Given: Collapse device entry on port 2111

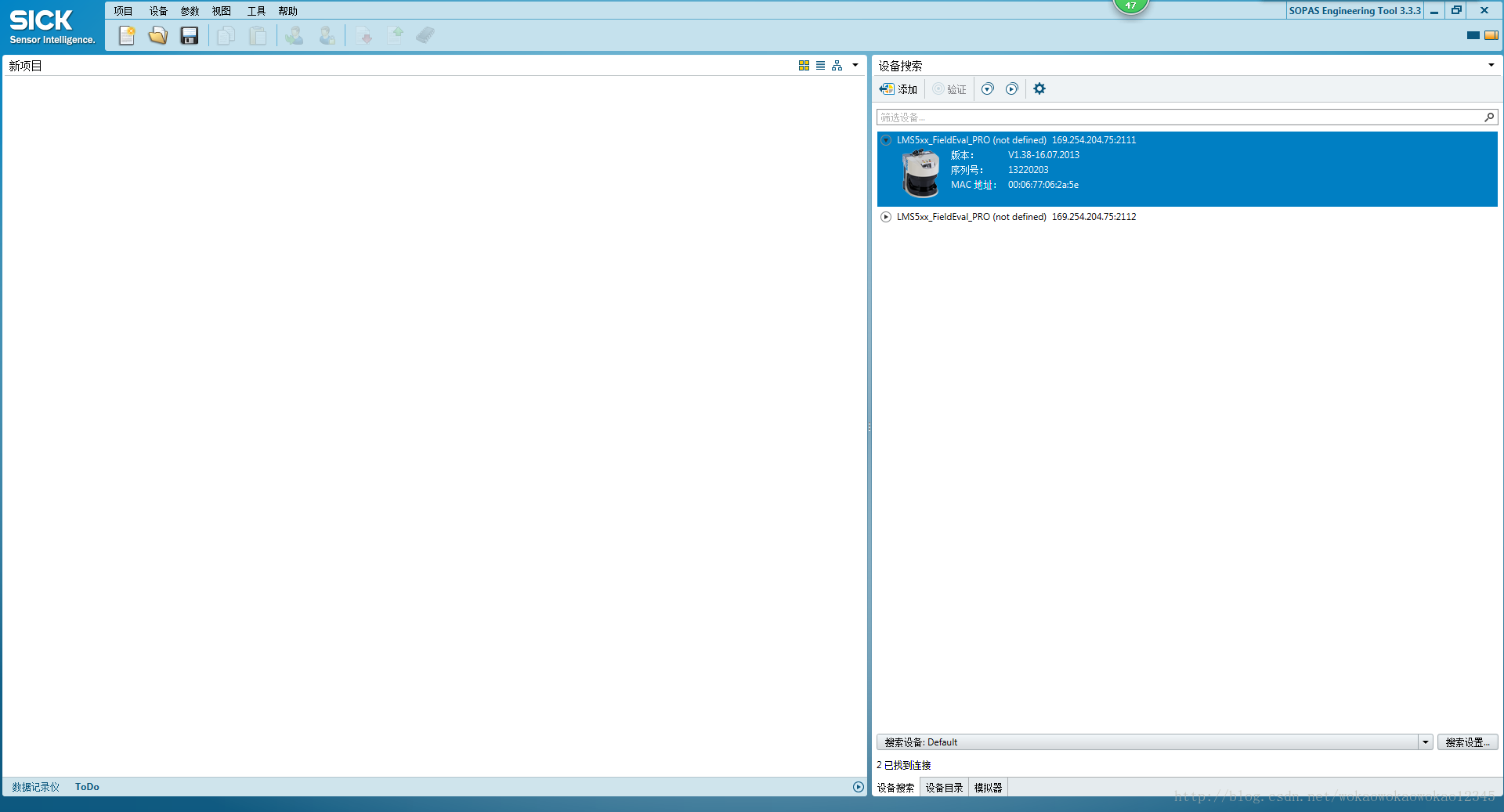Looking at the screenshot, I should click(x=886, y=140).
